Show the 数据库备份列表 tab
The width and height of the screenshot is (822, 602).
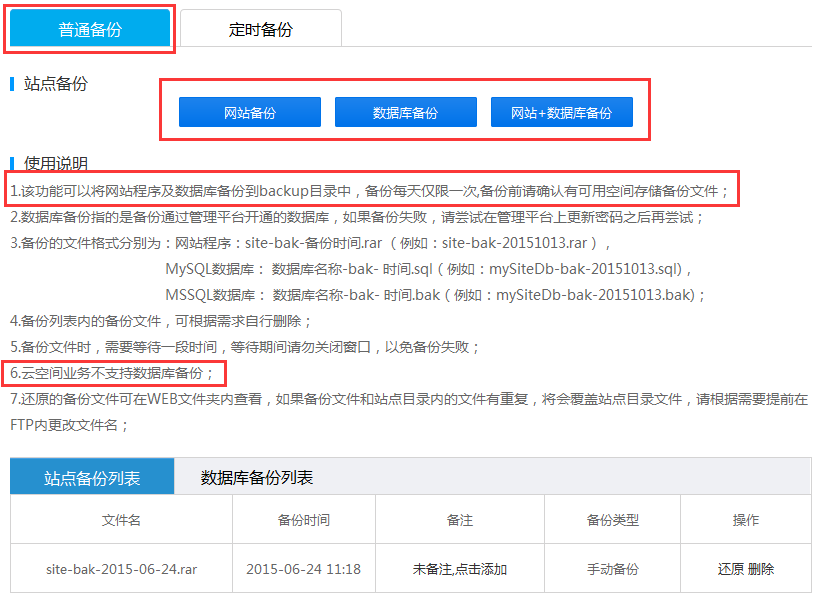(x=257, y=477)
